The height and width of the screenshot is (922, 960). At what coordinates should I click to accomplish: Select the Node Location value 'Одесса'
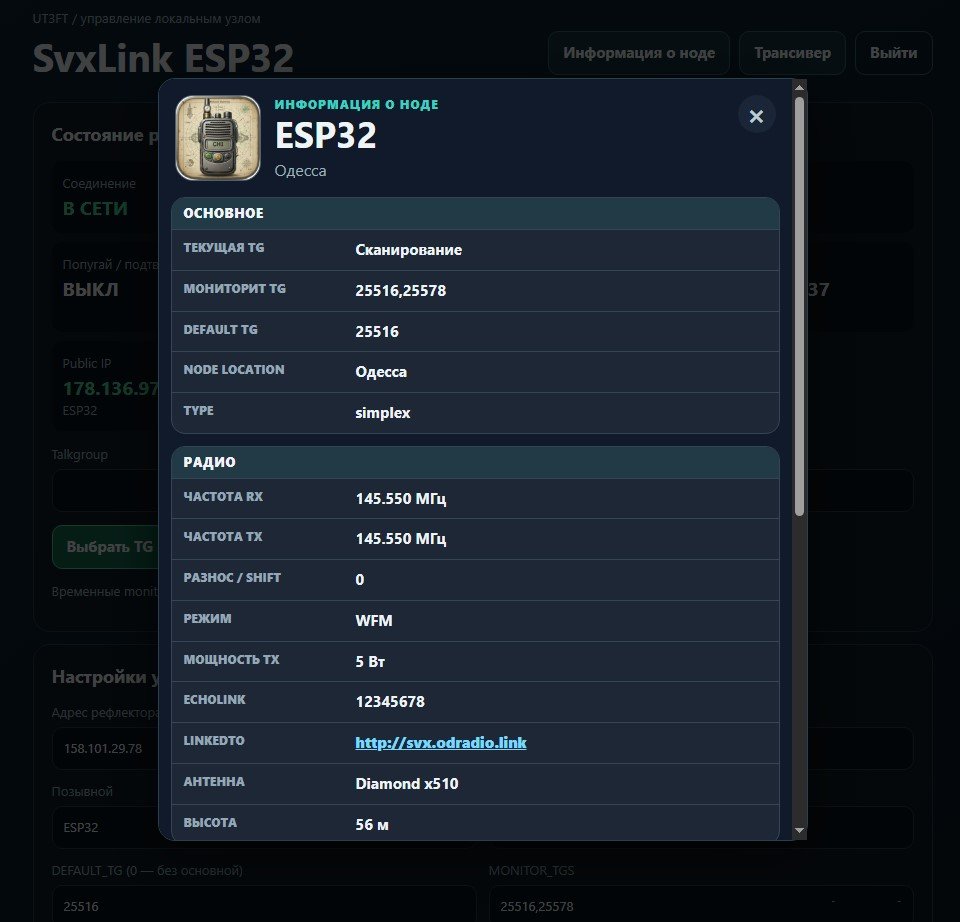381,372
